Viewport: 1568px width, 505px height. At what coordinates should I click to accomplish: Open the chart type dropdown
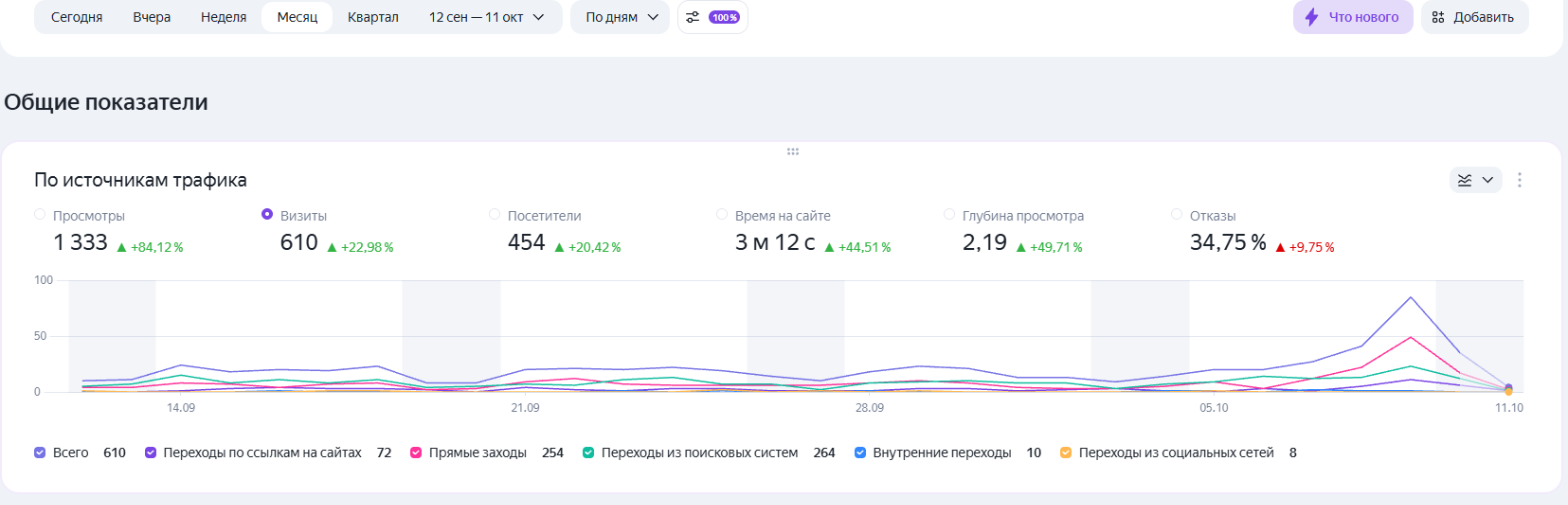pos(1476,180)
